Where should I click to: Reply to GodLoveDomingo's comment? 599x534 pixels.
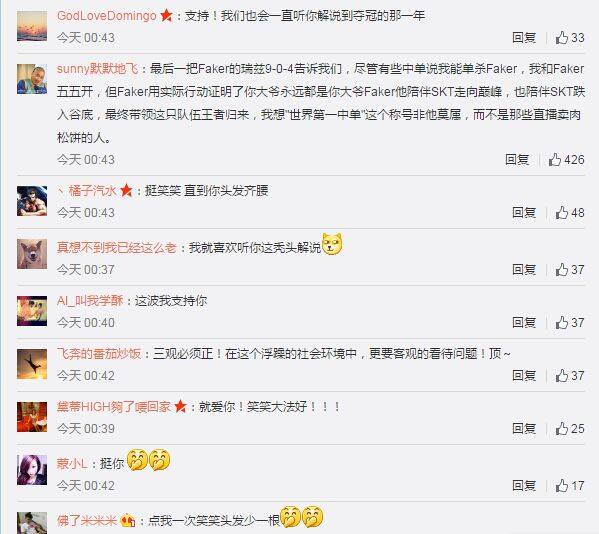point(524,38)
